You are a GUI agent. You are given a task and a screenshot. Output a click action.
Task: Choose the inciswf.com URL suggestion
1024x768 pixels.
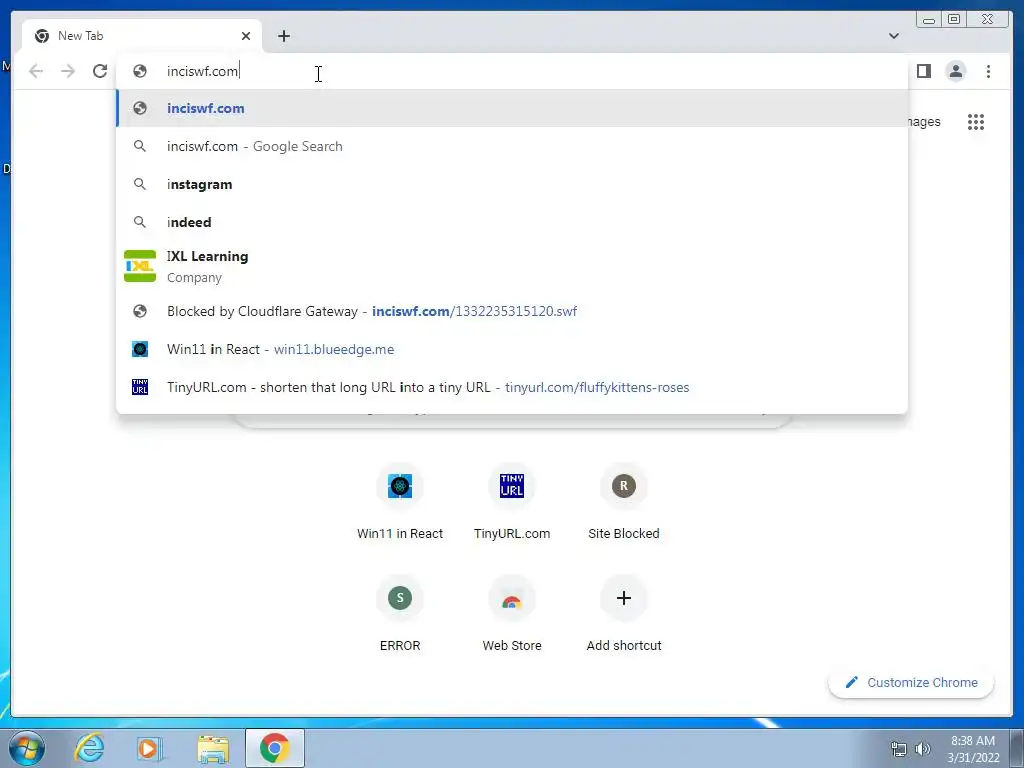coord(512,108)
